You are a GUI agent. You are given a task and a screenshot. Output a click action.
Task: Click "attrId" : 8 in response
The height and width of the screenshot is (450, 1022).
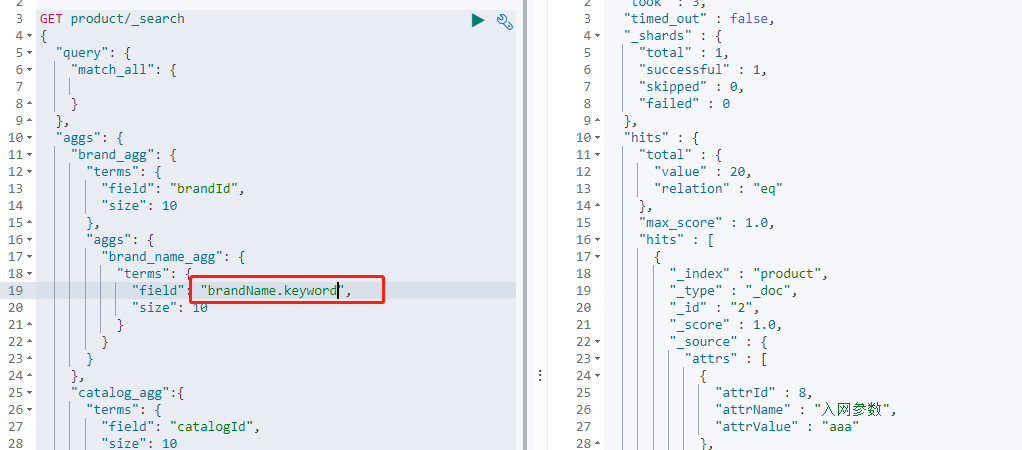(x=764, y=392)
